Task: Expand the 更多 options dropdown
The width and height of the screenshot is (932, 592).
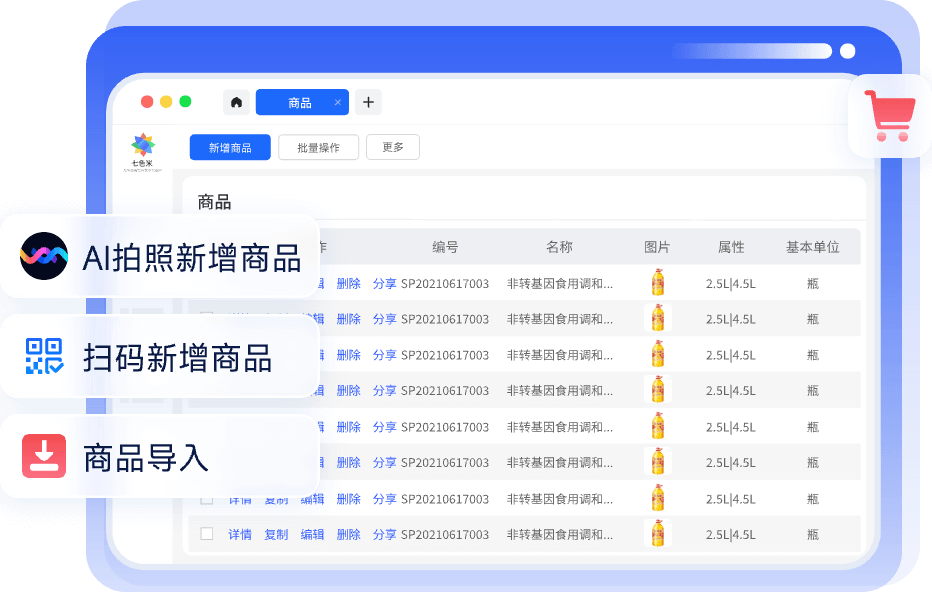Action: coord(392,146)
